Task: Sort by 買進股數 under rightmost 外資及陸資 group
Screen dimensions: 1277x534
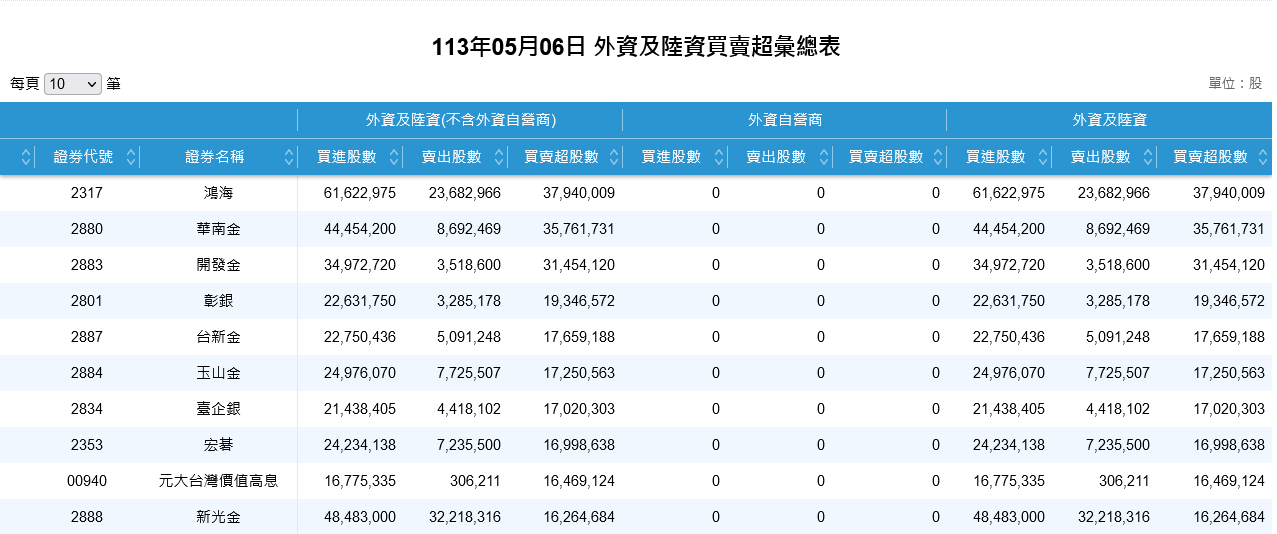Action: pyautogui.click(x=1043, y=157)
